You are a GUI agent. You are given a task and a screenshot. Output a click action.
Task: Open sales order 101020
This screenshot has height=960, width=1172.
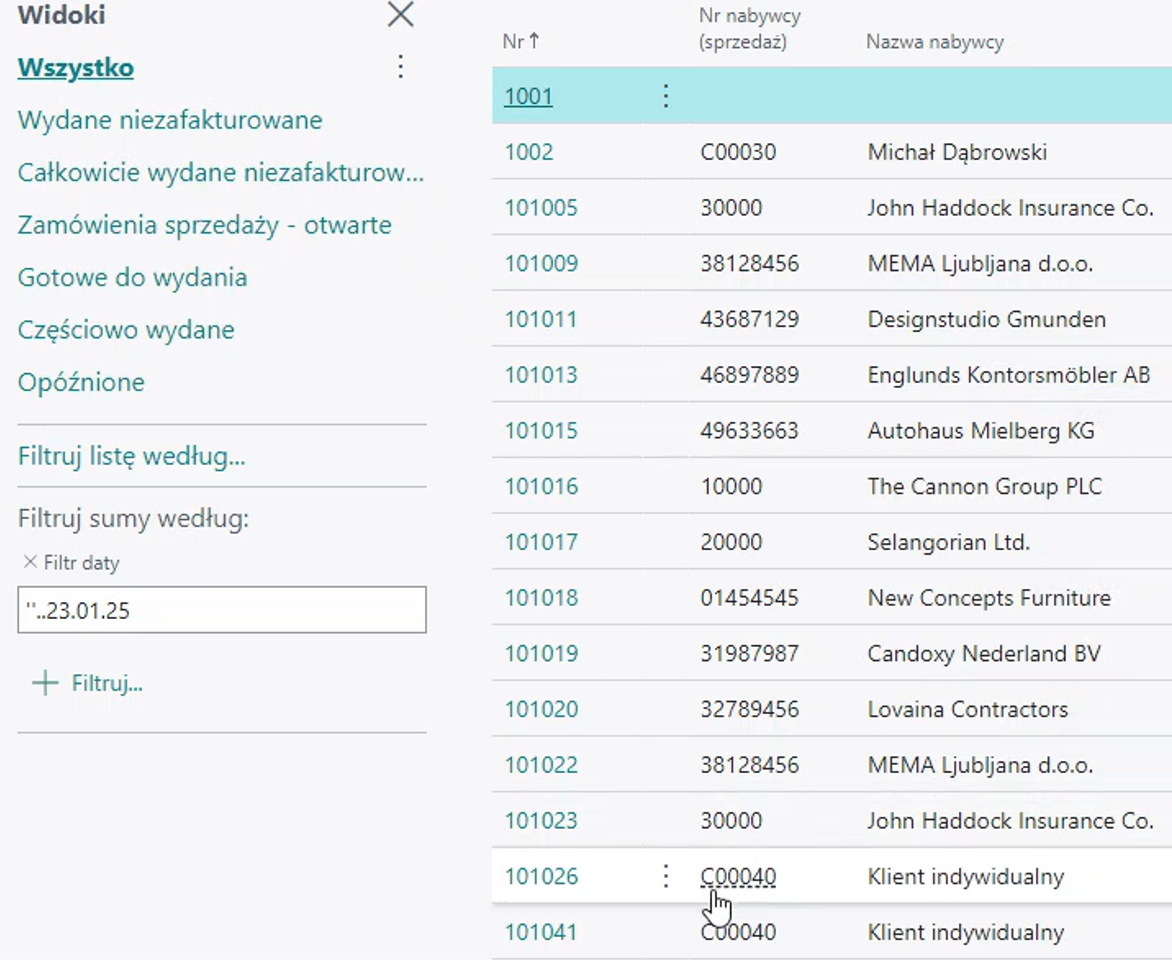[x=541, y=709]
